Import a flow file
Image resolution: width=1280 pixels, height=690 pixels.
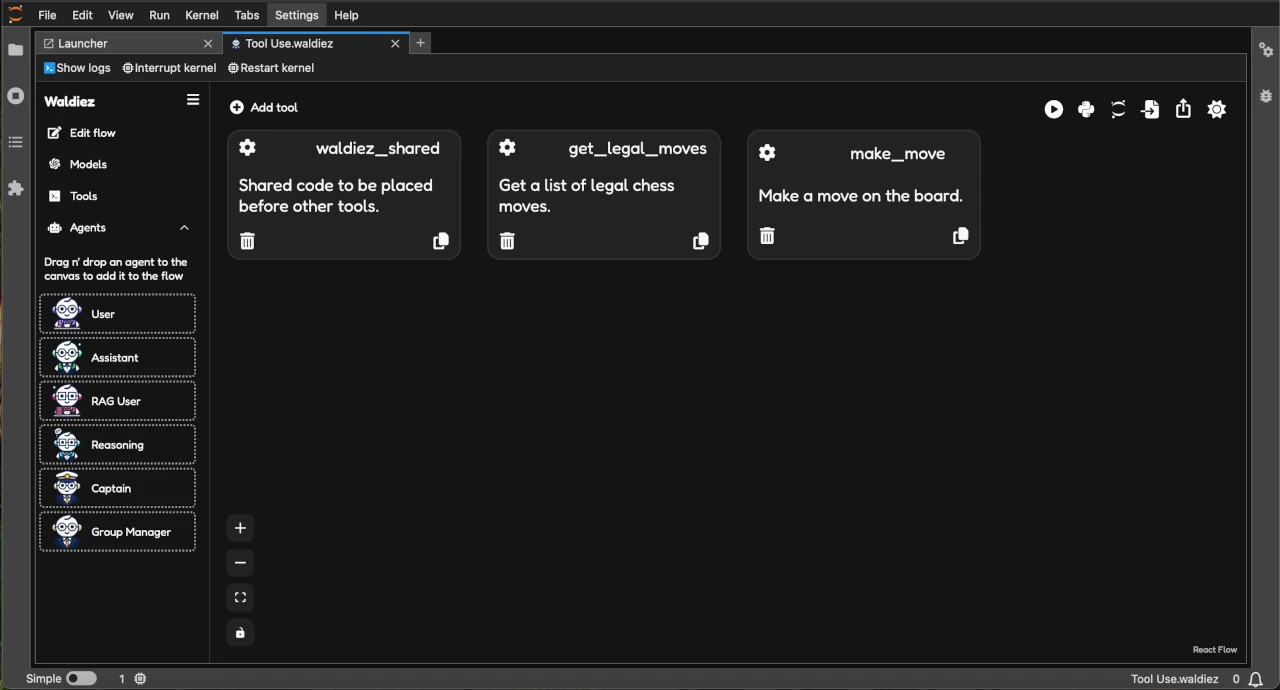pos(1150,109)
